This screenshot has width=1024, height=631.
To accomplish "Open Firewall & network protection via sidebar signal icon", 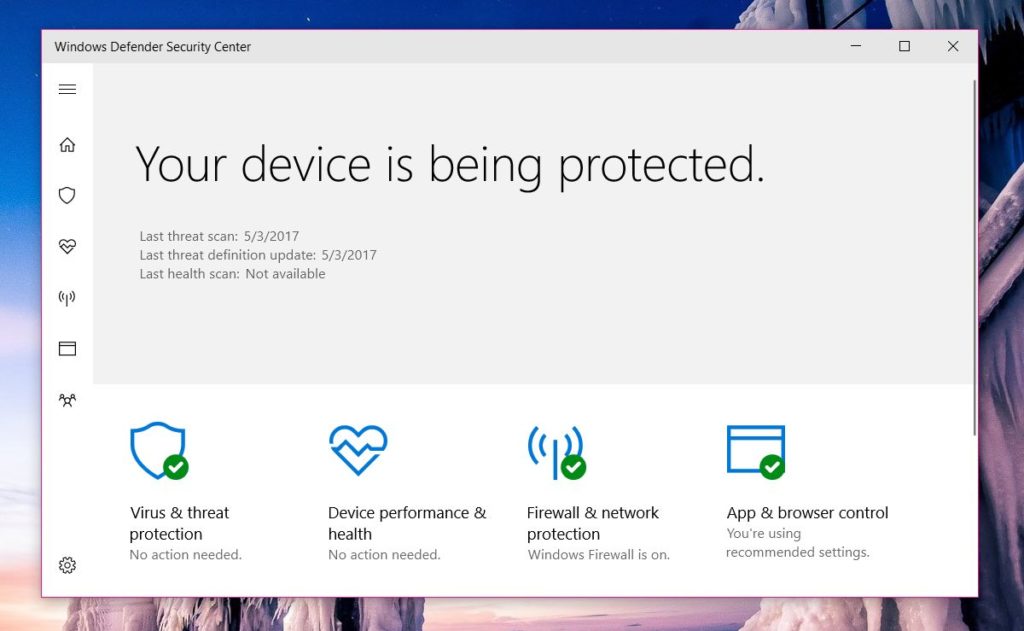I will tap(67, 297).
